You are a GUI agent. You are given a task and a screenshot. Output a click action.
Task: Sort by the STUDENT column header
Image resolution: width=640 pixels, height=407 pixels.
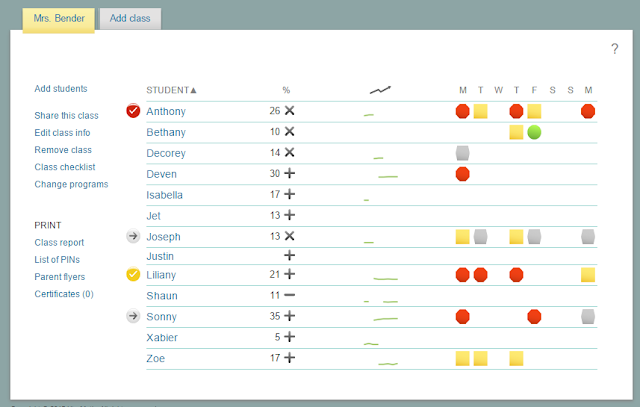tap(171, 90)
